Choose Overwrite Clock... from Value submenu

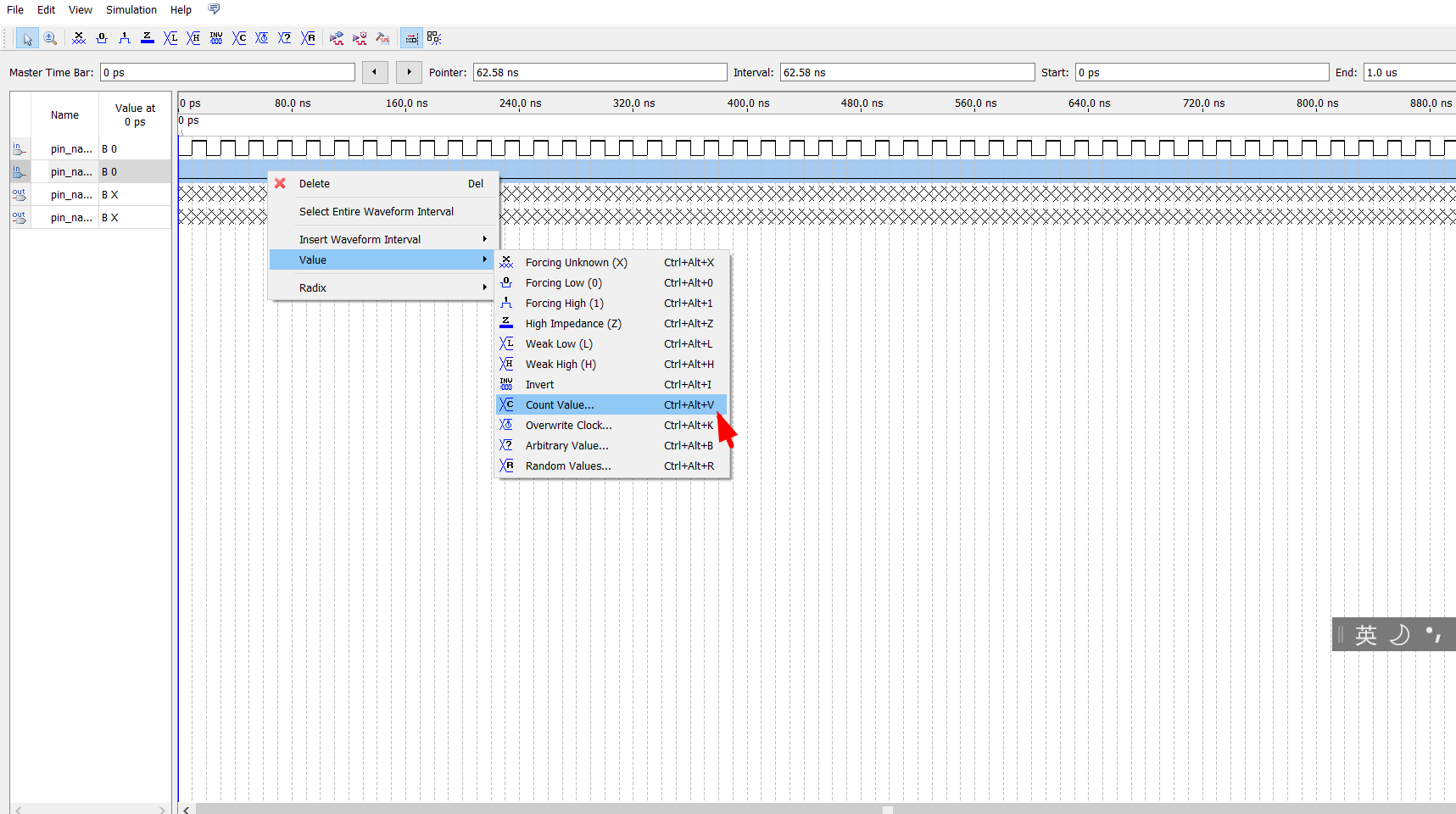point(611,425)
